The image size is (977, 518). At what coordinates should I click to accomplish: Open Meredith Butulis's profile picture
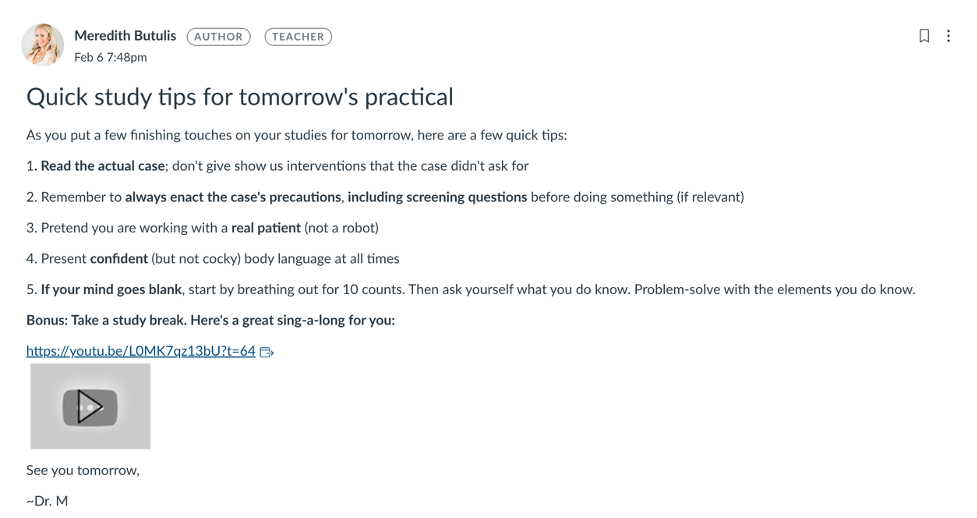point(42,45)
